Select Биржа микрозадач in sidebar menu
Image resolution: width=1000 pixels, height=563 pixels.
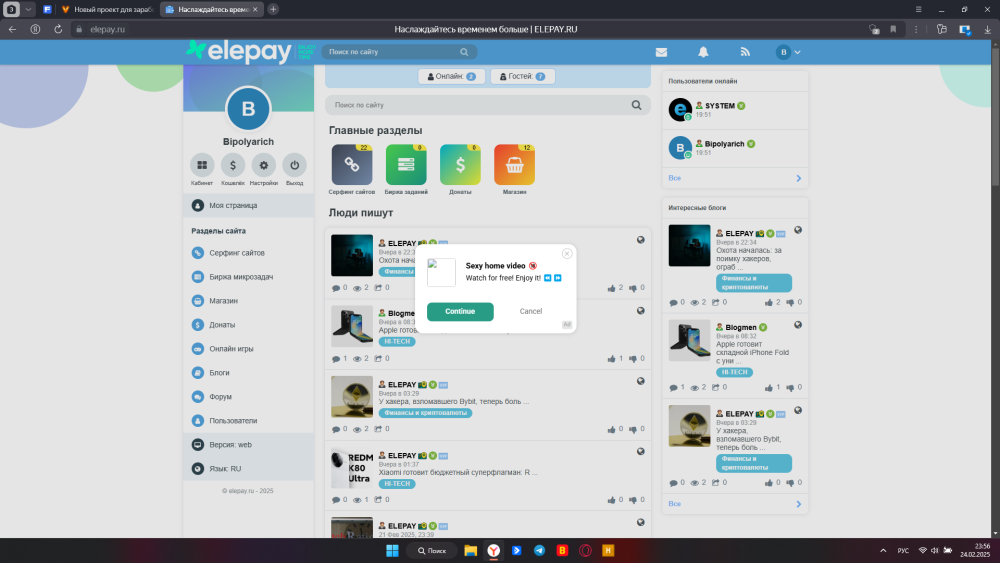[x=241, y=276]
